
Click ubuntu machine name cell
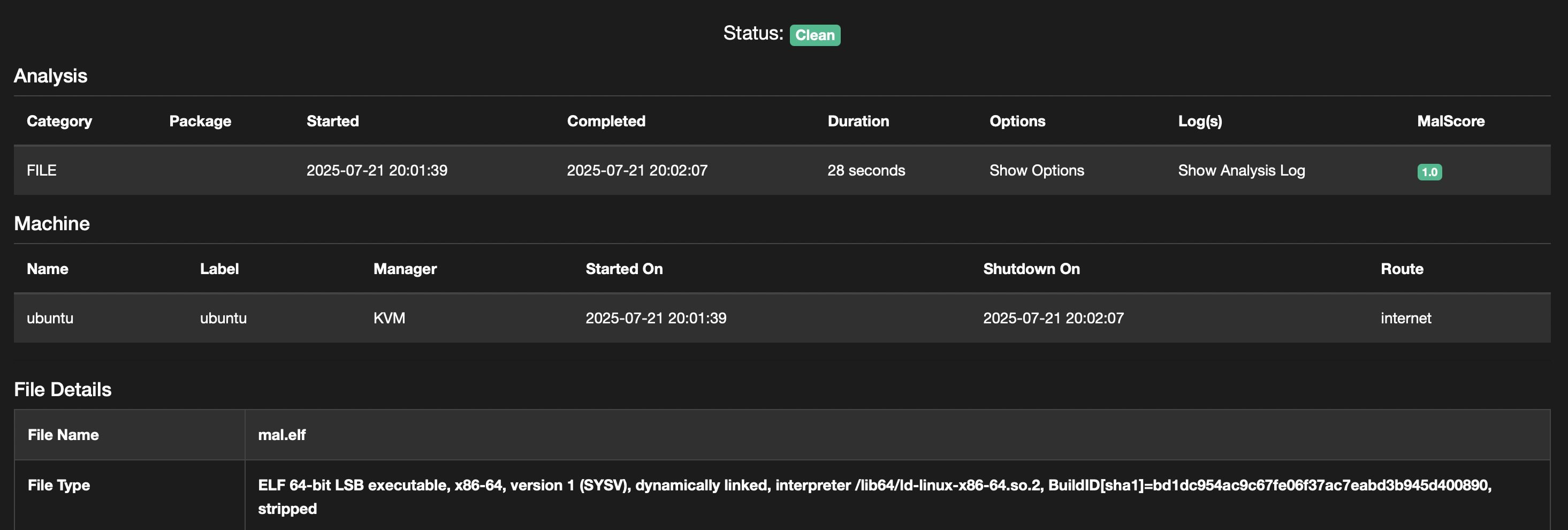point(50,318)
